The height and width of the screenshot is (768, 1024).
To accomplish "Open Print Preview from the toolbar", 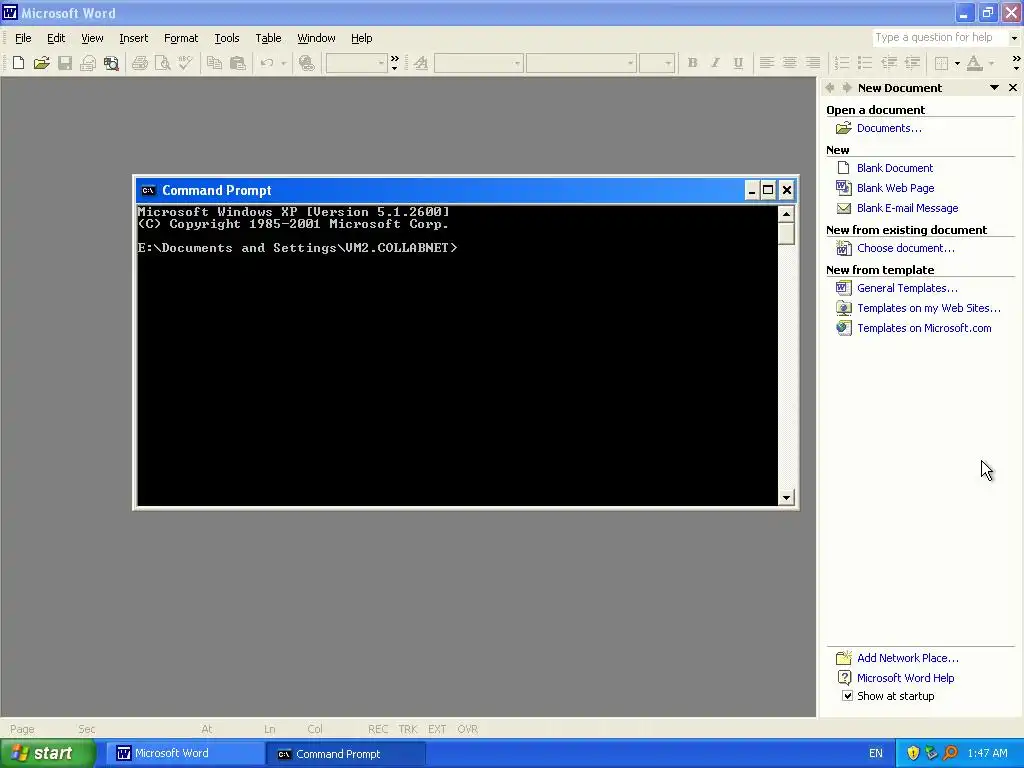I will click(x=163, y=63).
